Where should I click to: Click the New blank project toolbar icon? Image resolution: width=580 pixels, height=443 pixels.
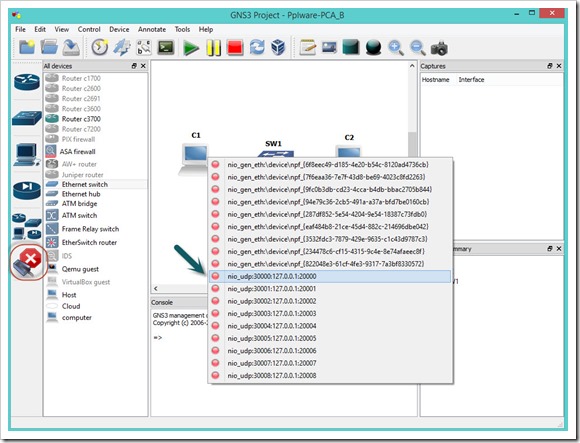pyautogui.click(x=27, y=48)
